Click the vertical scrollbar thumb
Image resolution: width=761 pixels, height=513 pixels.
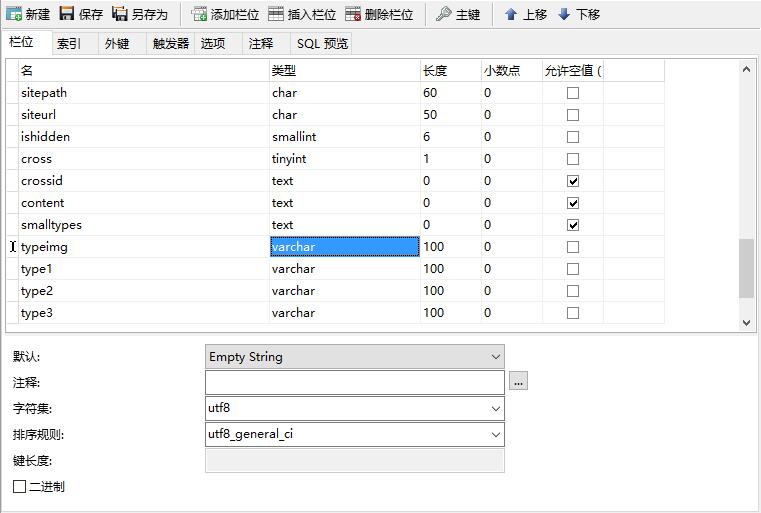pos(746,268)
